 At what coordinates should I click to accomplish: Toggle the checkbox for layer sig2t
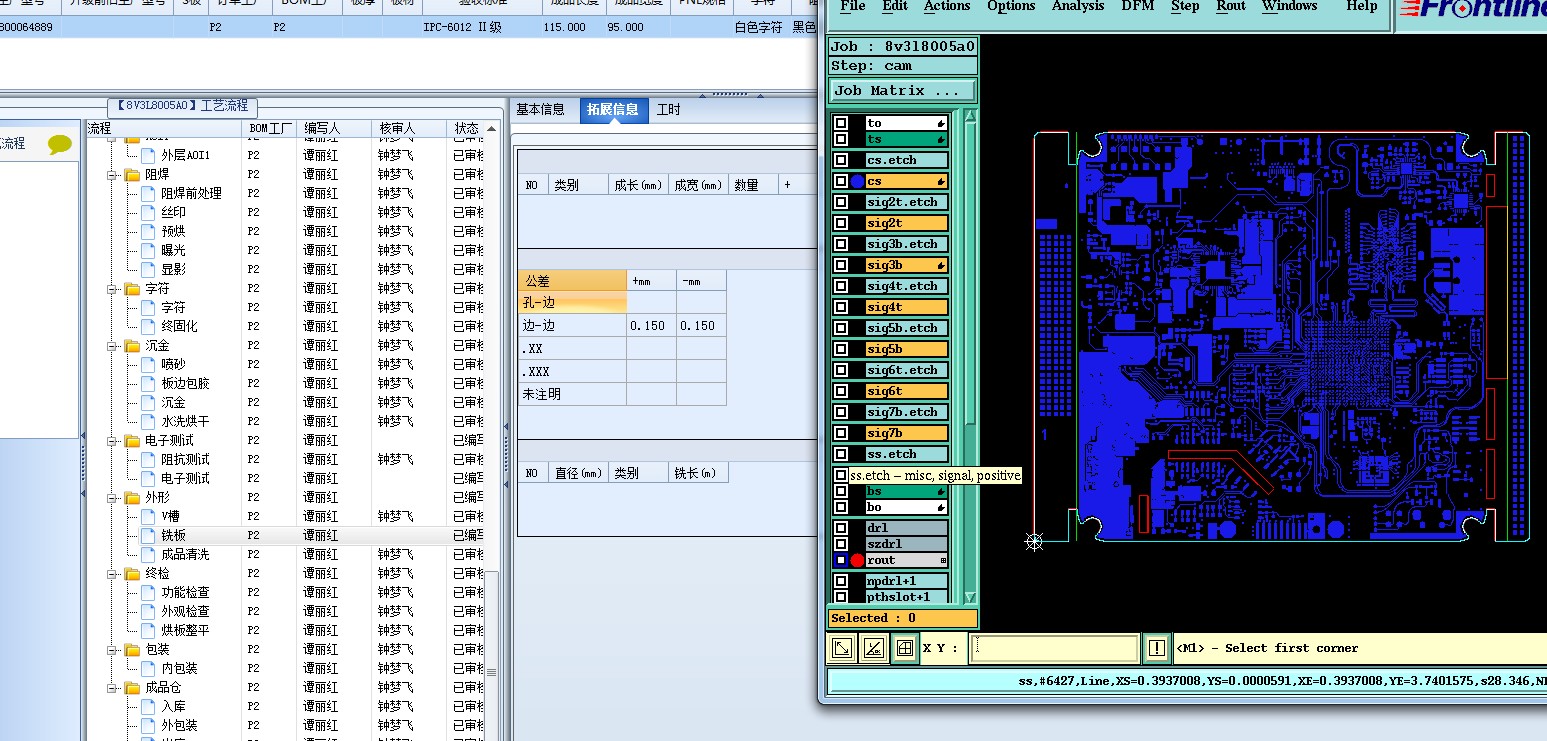coord(841,223)
